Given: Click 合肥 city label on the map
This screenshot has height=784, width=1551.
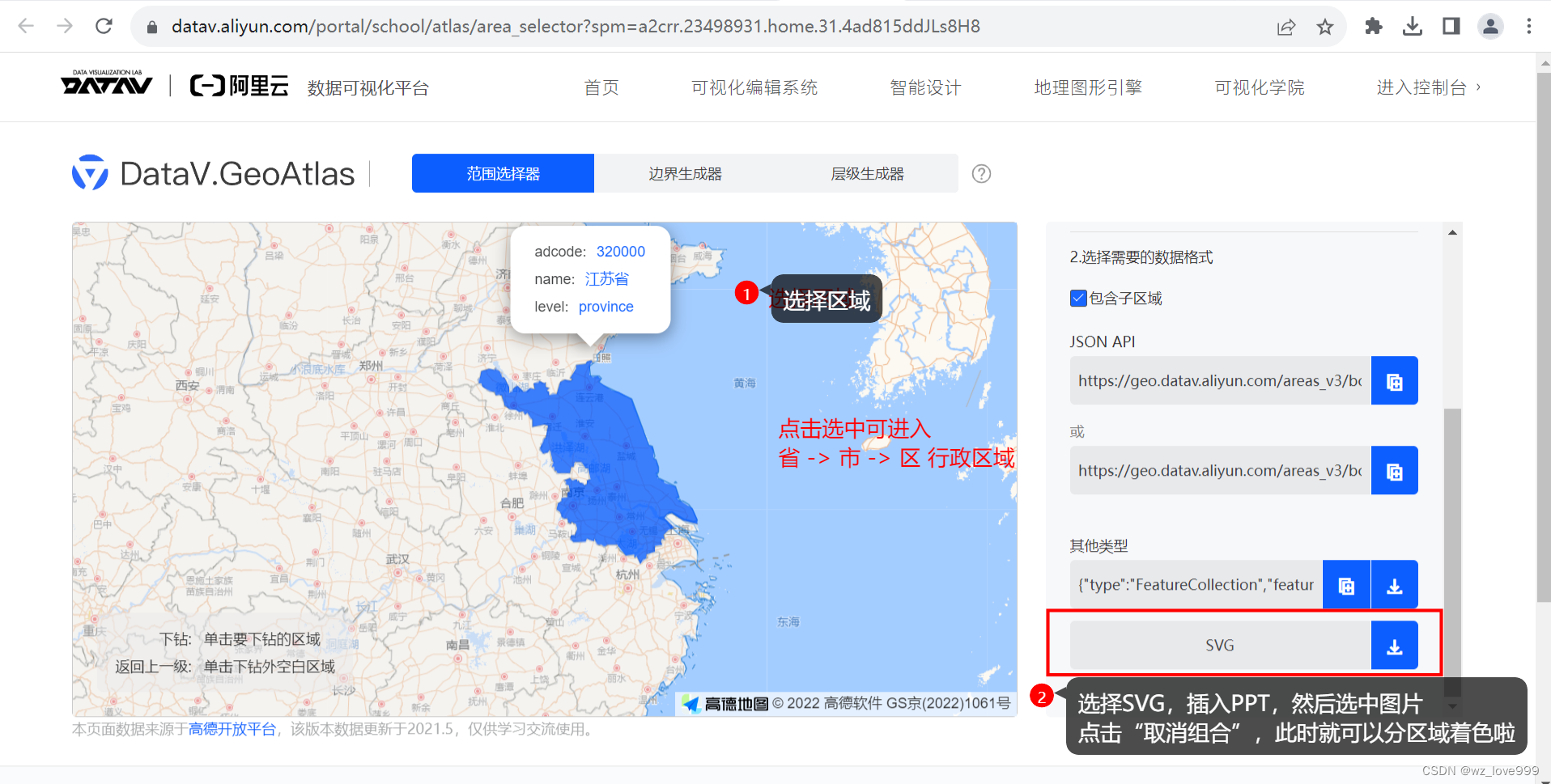Looking at the screenshot, I should click(512, 503).
